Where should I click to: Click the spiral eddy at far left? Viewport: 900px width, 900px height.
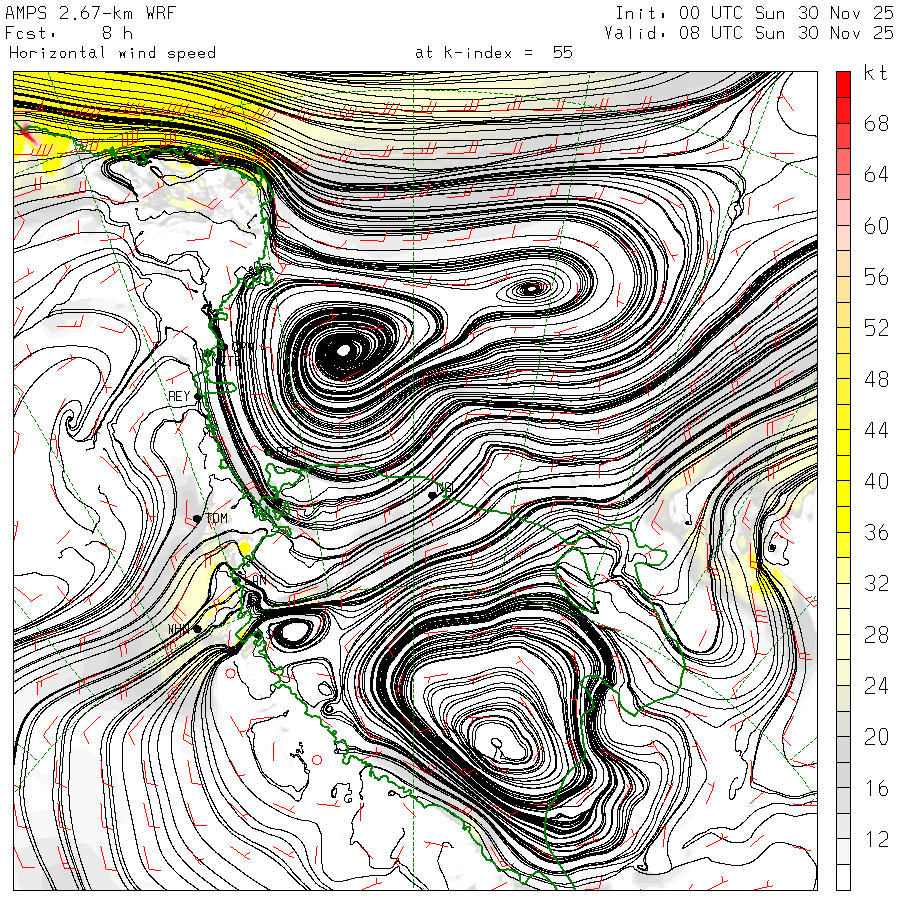(x=73, y=420)
